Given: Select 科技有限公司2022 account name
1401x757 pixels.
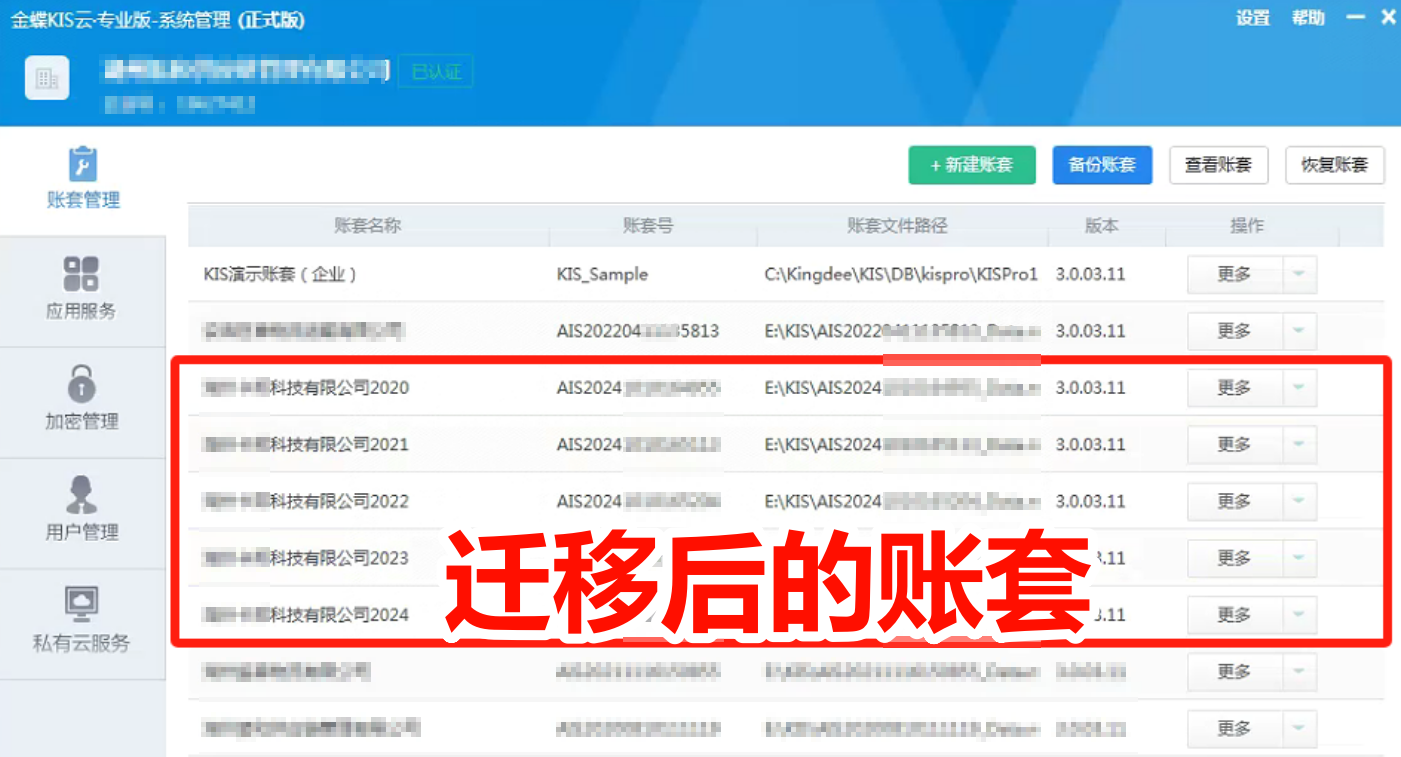Looking at the screenshot, I should pyautogui.click(x=305, y=501).
